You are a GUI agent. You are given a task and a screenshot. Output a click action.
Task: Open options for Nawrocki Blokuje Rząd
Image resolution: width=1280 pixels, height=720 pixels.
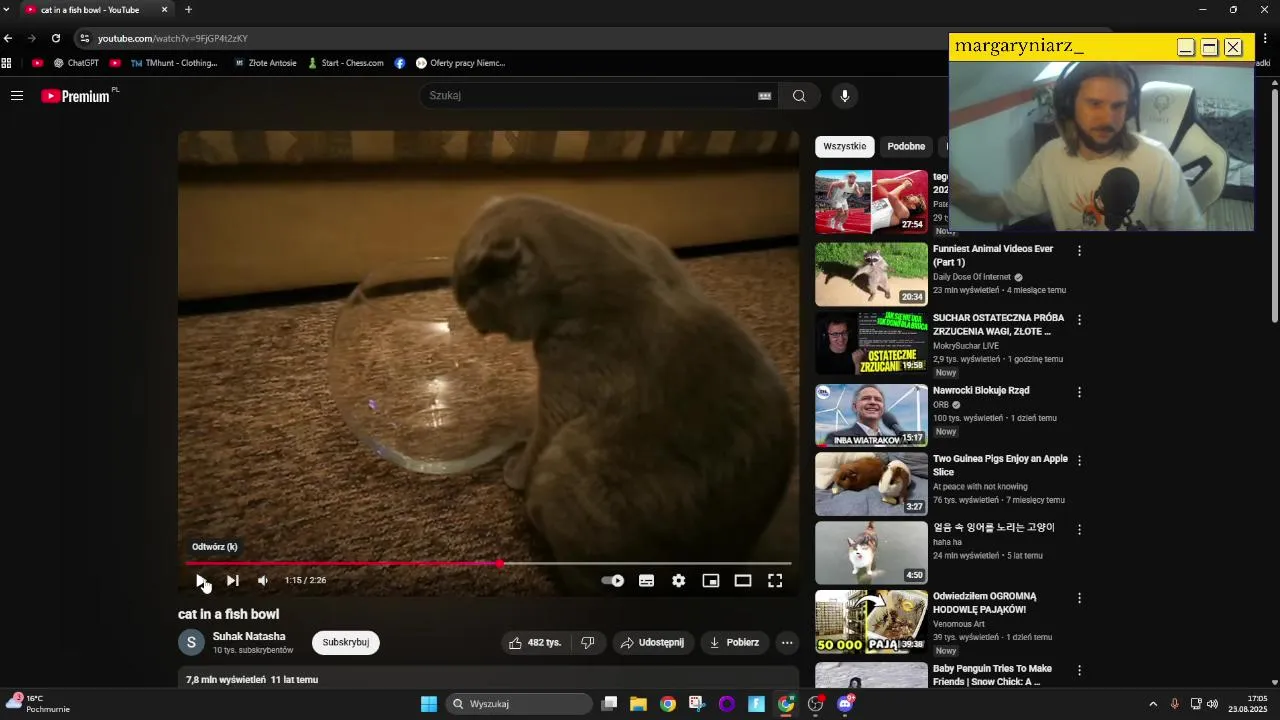pyautogui.click(x=1079, y=392)
